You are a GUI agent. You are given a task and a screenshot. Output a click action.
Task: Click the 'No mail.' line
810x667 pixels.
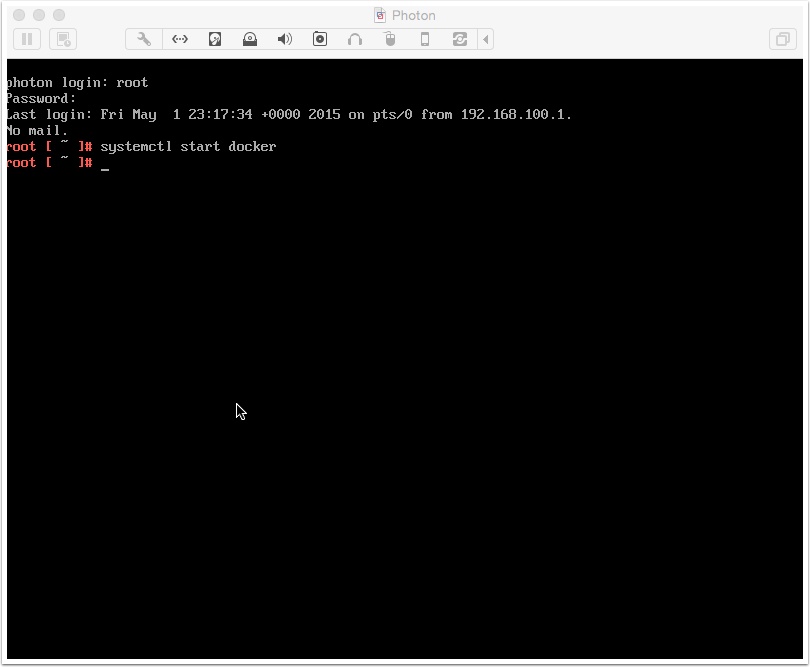(37, 131)
